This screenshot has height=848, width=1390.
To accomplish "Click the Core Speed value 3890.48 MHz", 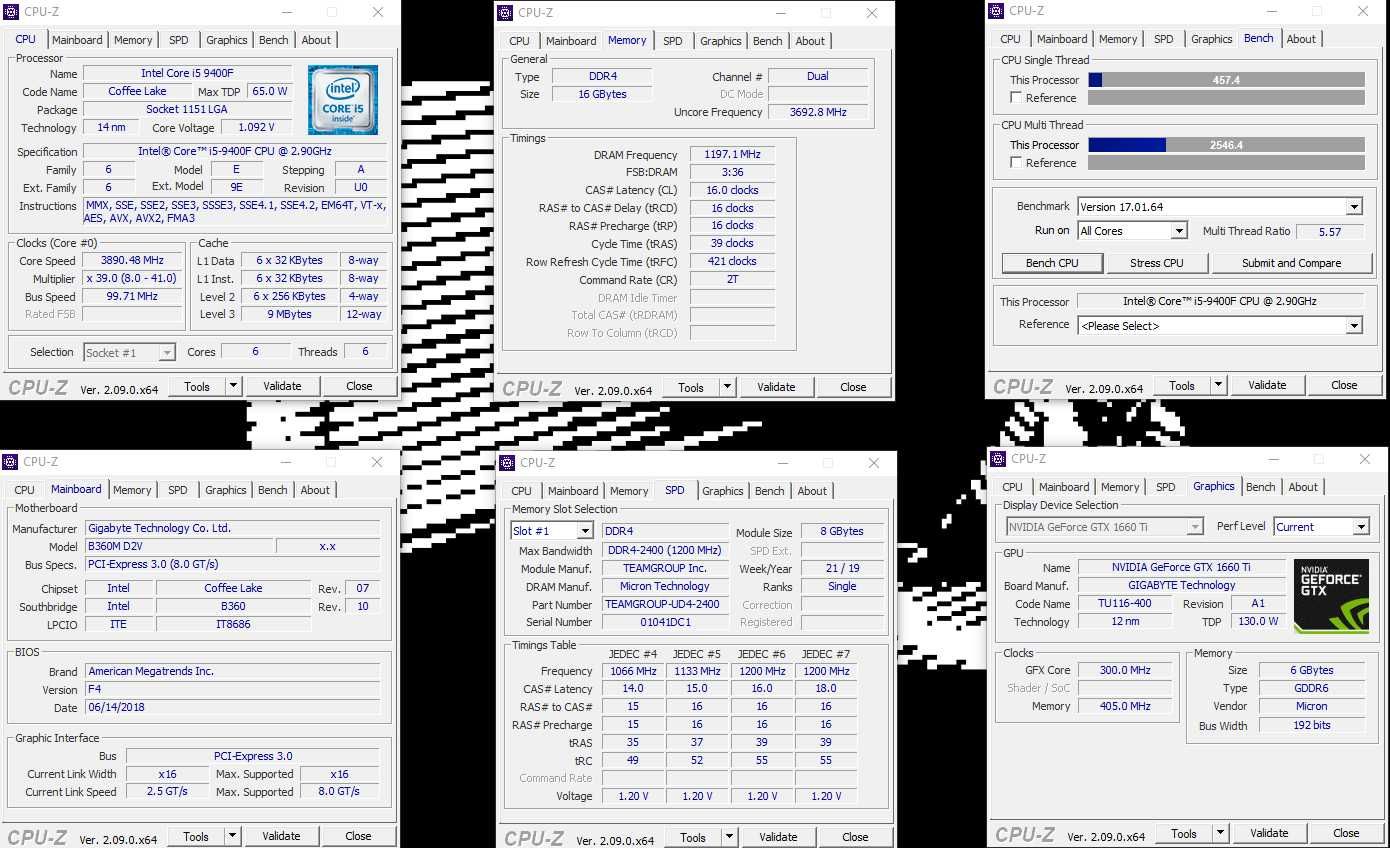I will [x=132, y=261].
